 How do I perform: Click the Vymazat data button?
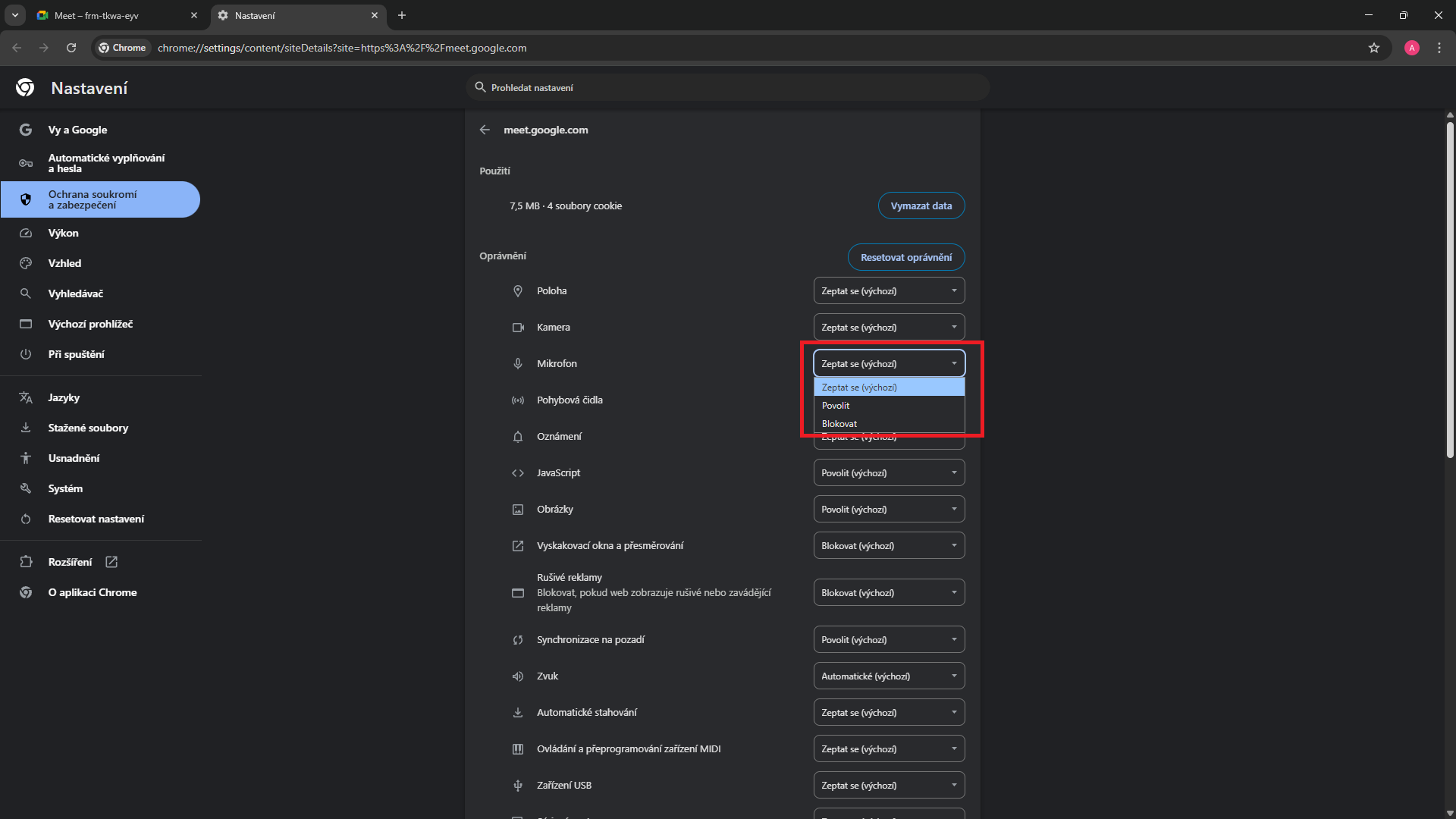(x=921, y=206)
